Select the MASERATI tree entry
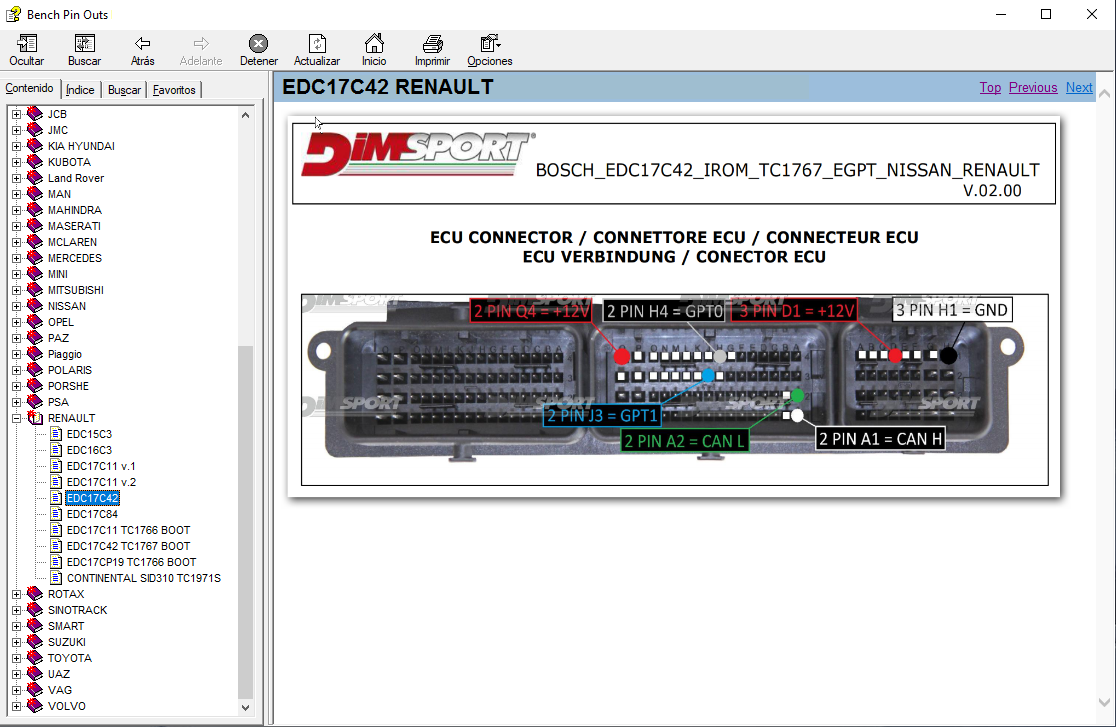The image size is (1116, 727). 74,226
